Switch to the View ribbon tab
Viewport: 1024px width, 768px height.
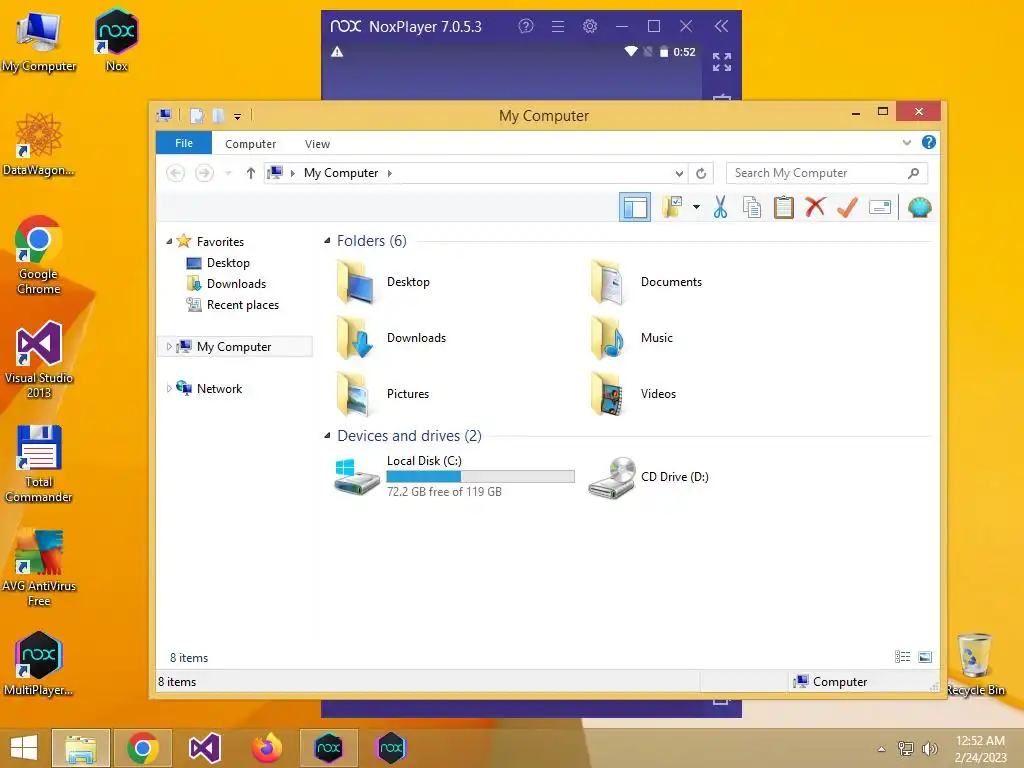(x=317, y=144)
